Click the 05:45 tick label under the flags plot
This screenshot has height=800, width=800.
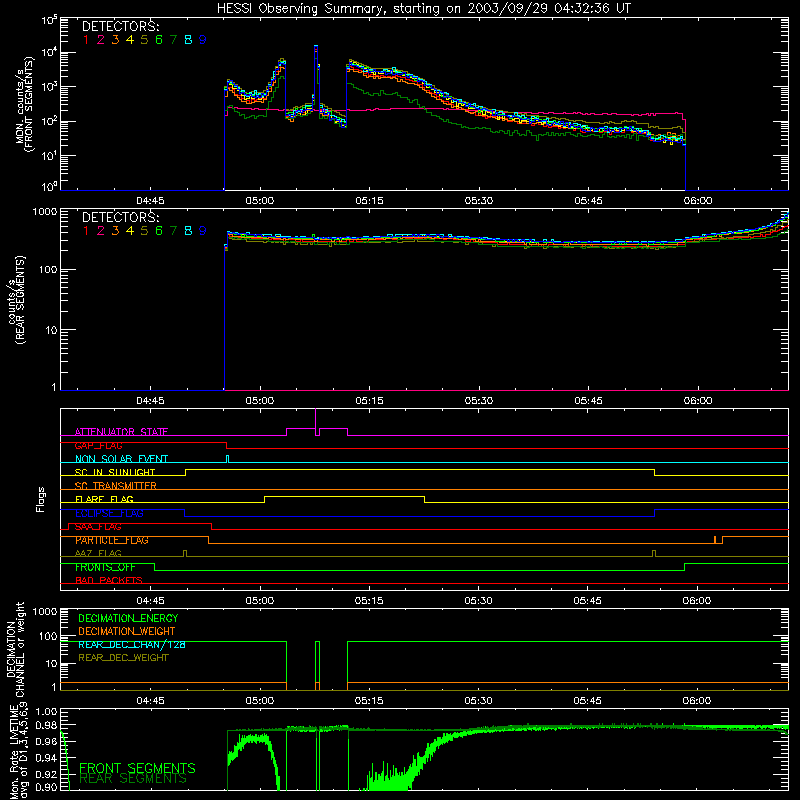click(587, 601)
